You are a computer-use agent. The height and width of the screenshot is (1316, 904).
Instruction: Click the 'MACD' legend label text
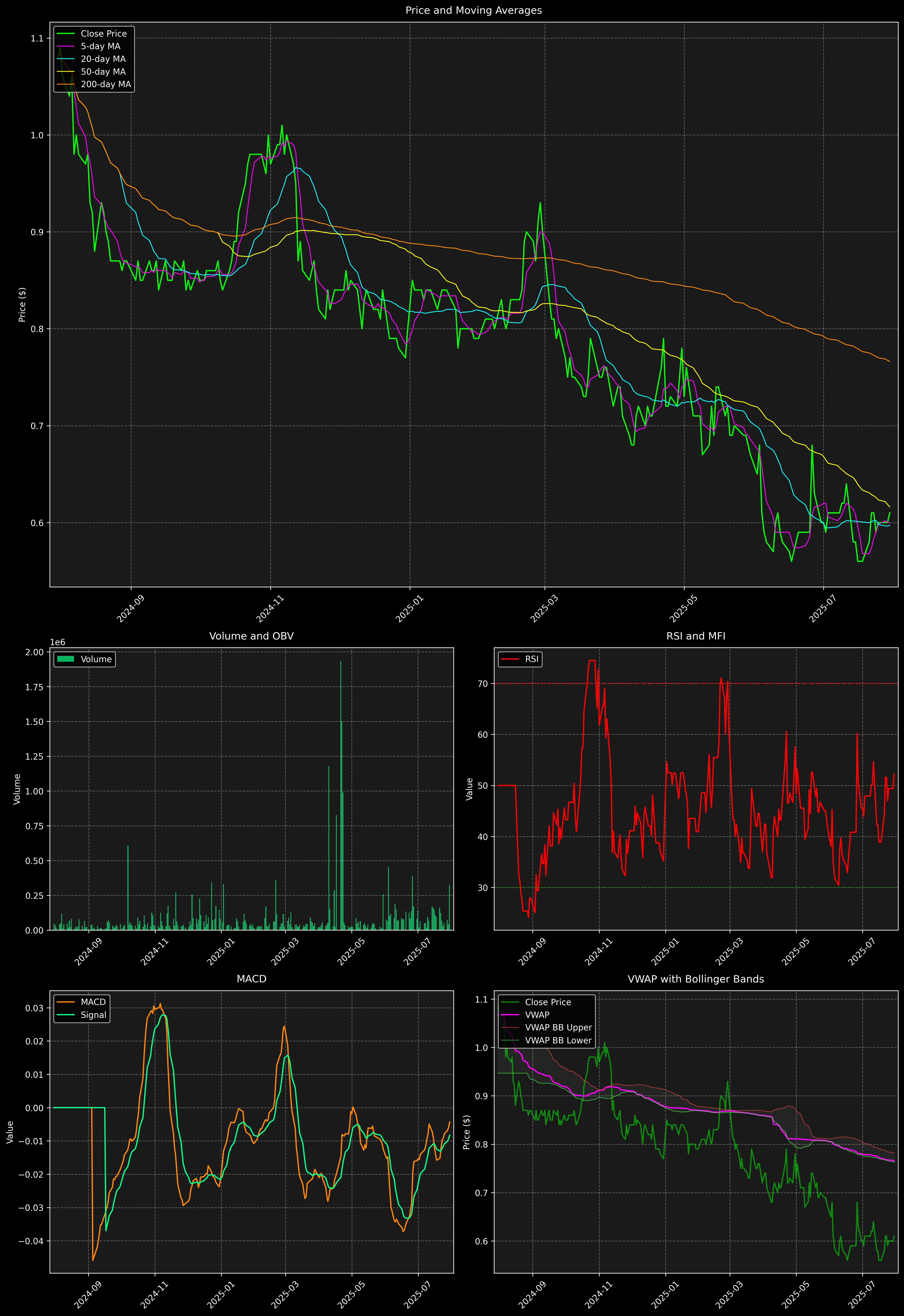(x=93, y=1002)
